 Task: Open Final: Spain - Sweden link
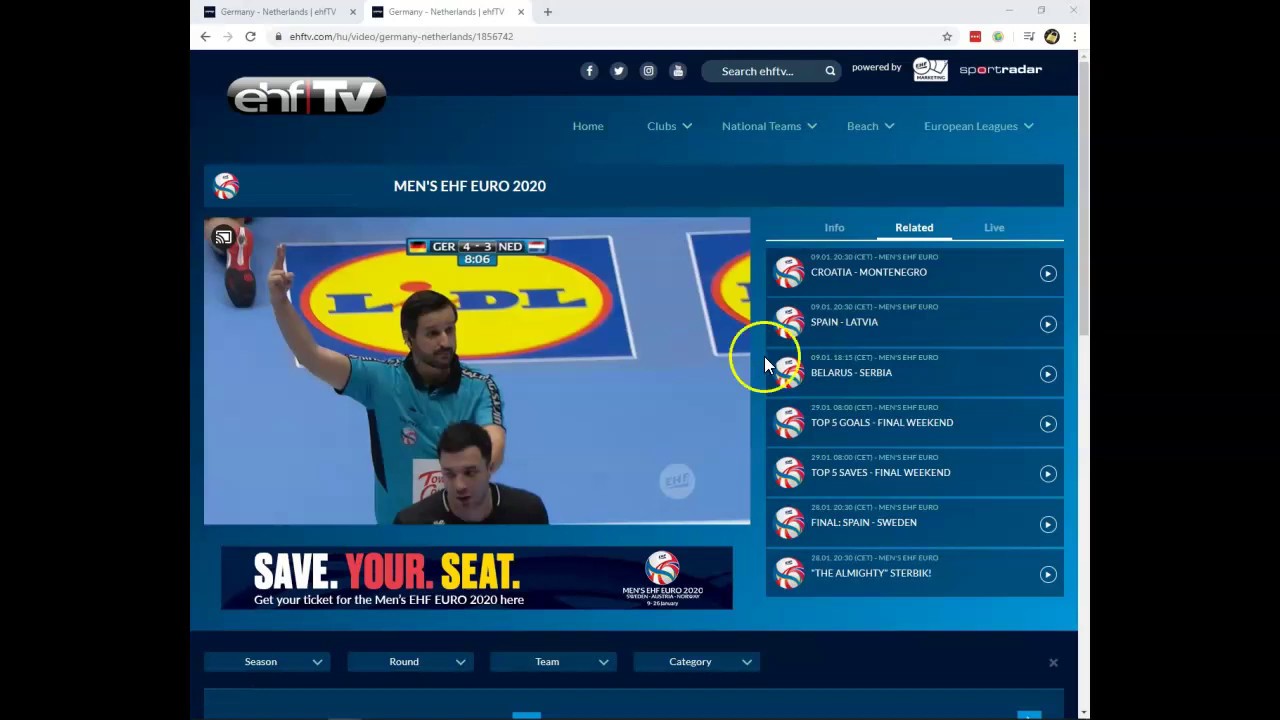point(863,522)
